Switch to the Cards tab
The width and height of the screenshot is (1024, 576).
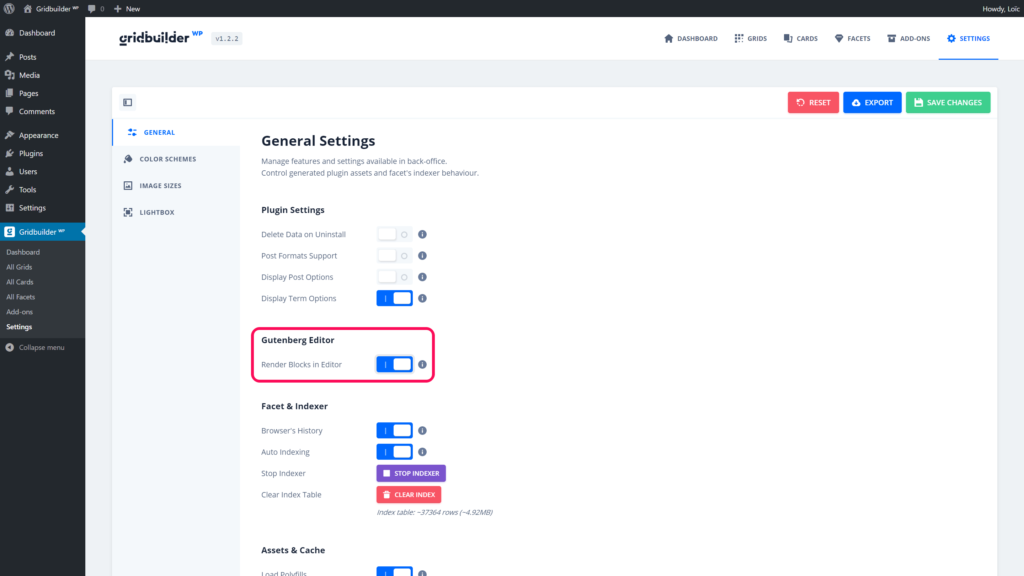pos(801,39)
